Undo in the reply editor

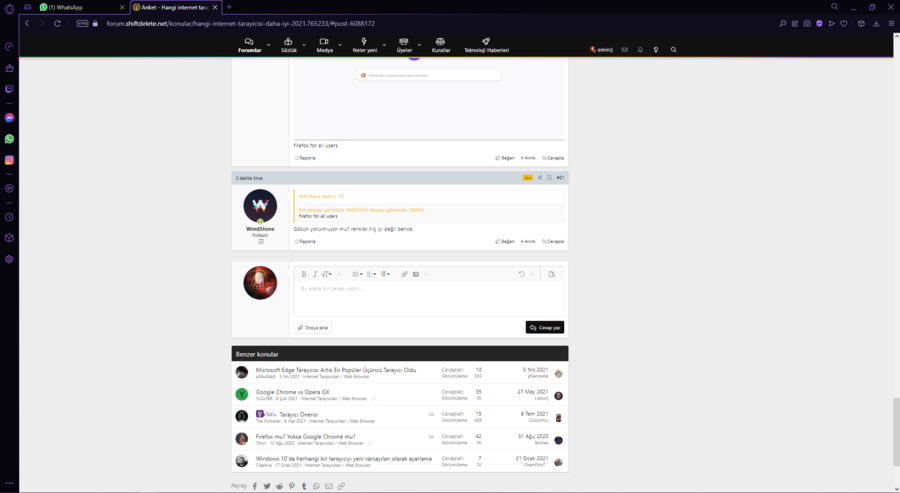click(522, 274)
